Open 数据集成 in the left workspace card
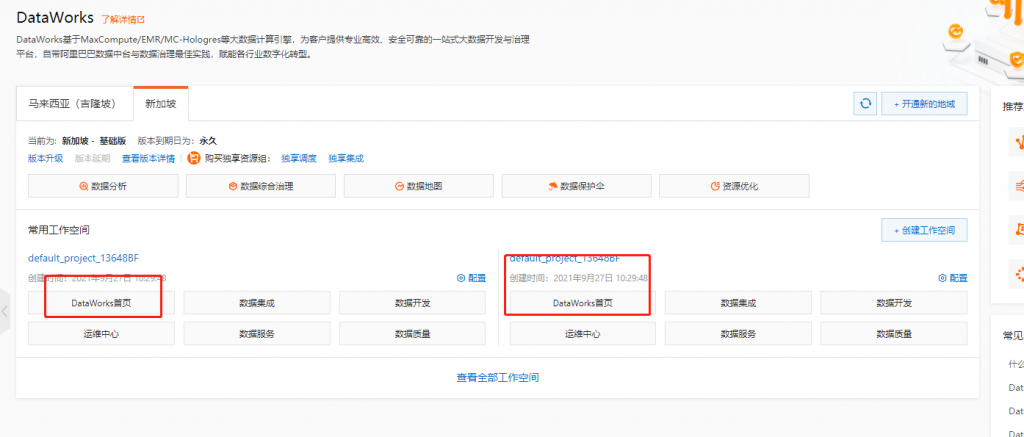 click(257, 303)
